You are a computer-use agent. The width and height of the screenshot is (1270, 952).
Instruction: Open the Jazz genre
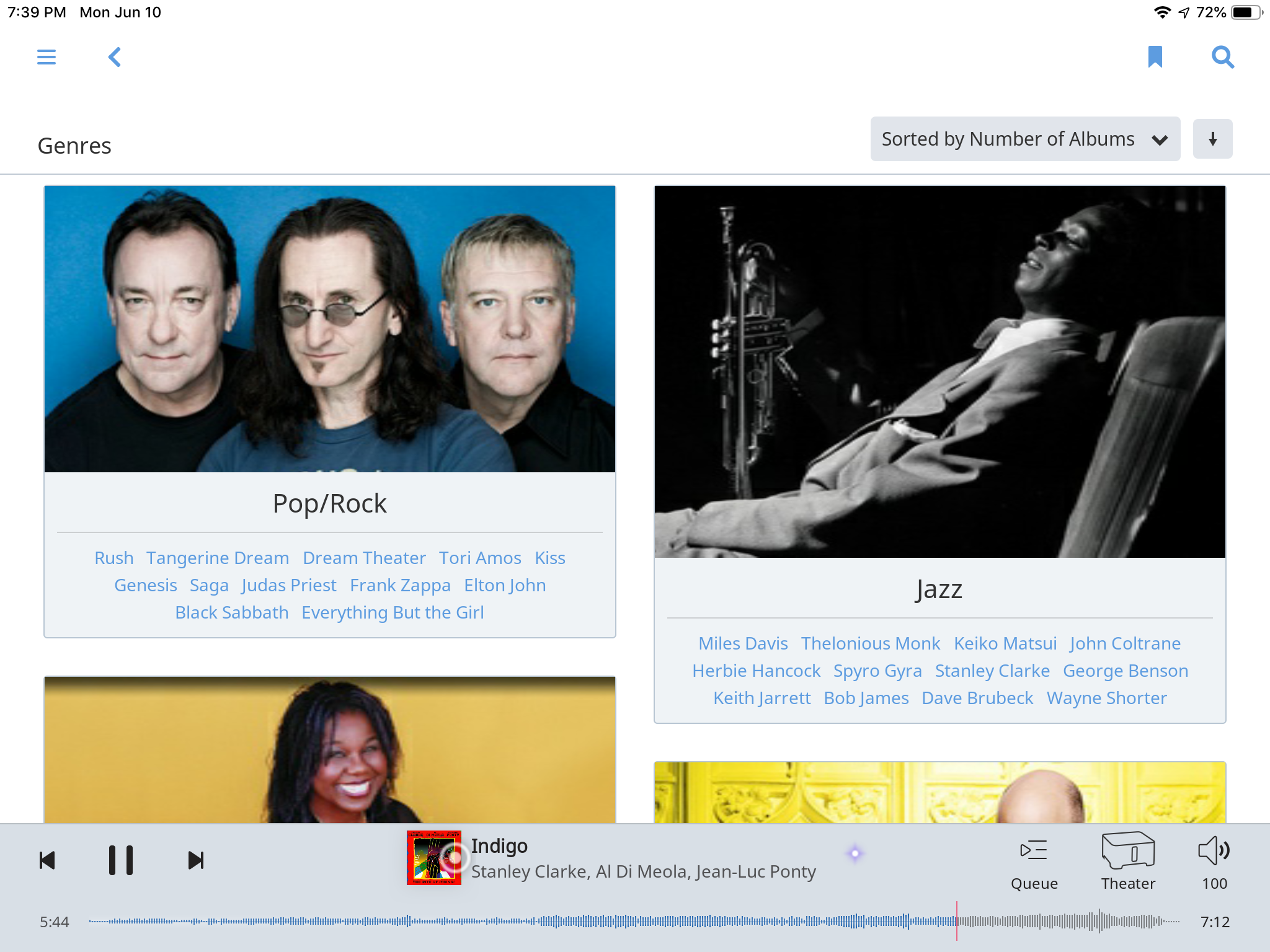(x=939, y=589)
